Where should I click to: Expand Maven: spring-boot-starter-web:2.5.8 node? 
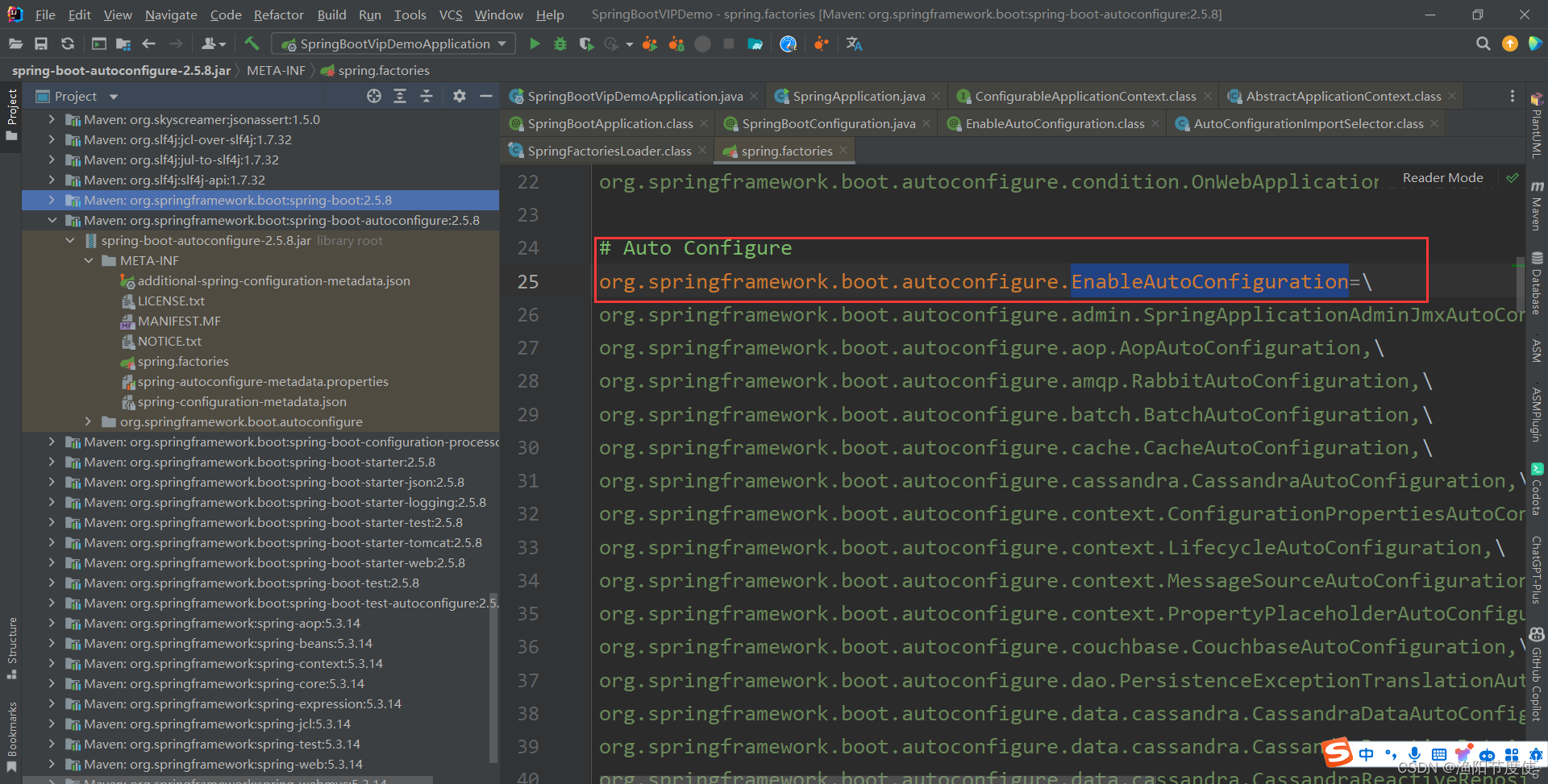pos(52,562)
